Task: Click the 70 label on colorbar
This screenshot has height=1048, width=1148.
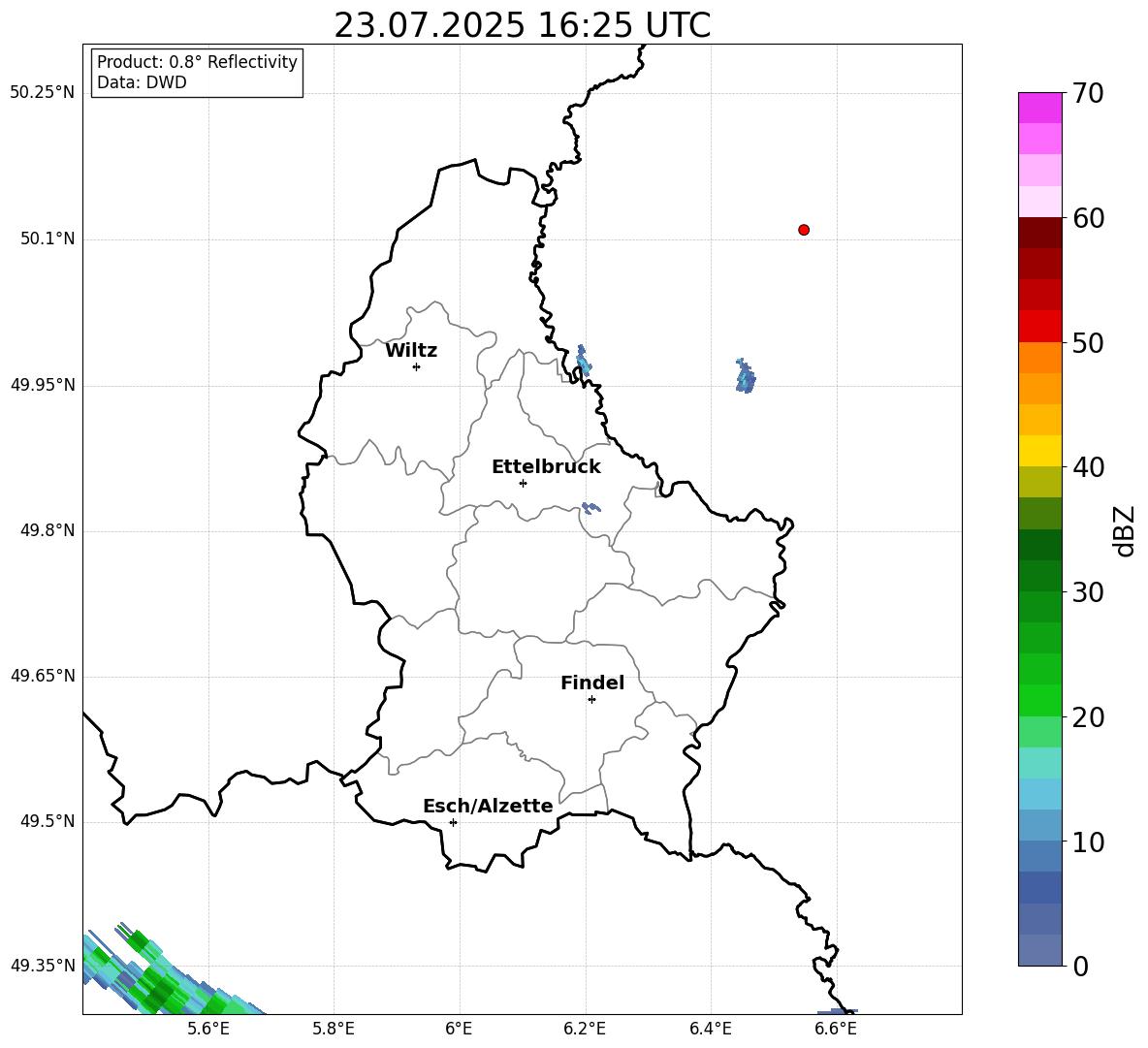Action: point(1088,94)
